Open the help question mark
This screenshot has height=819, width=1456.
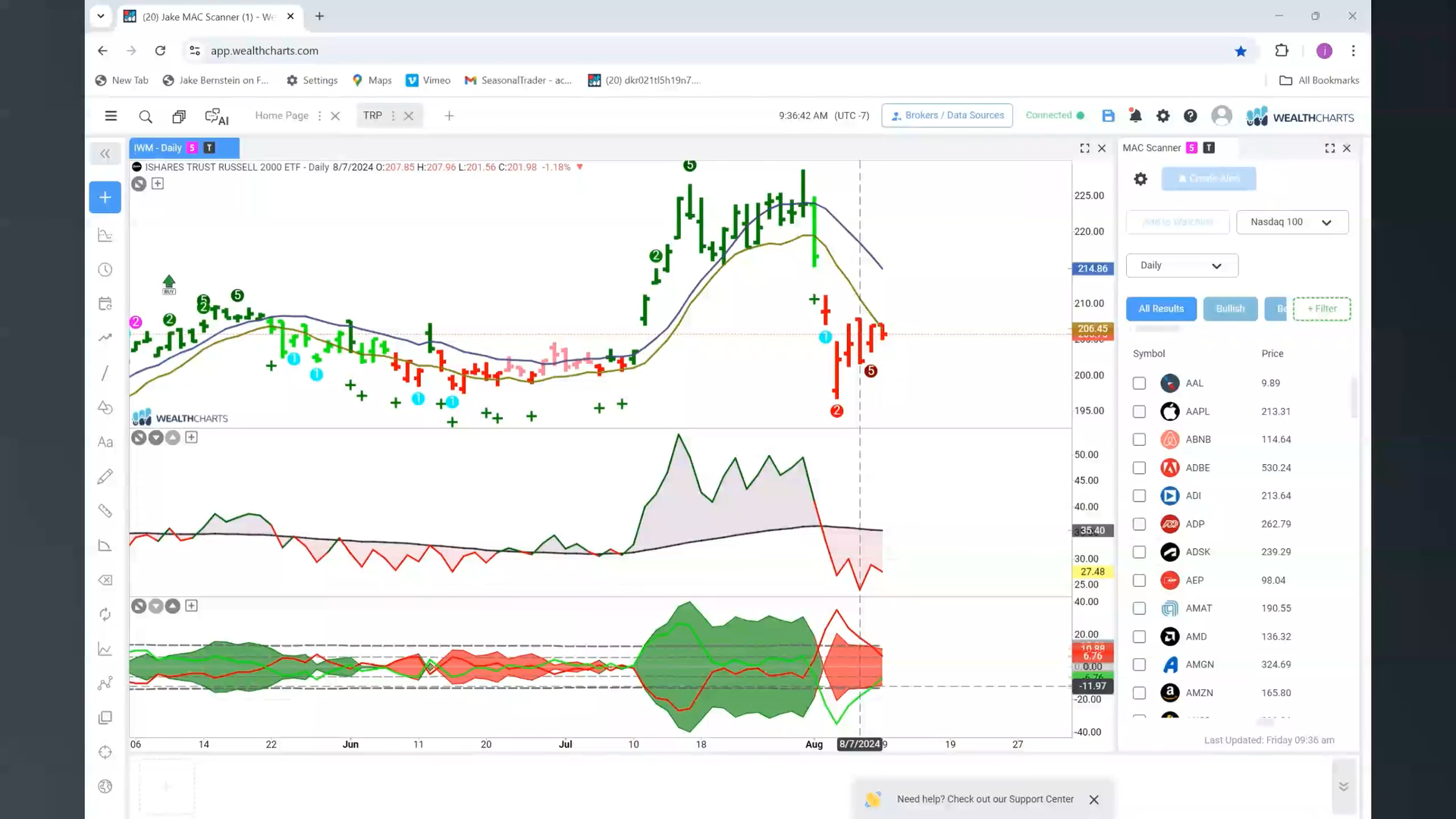[x=1190, y=116]
